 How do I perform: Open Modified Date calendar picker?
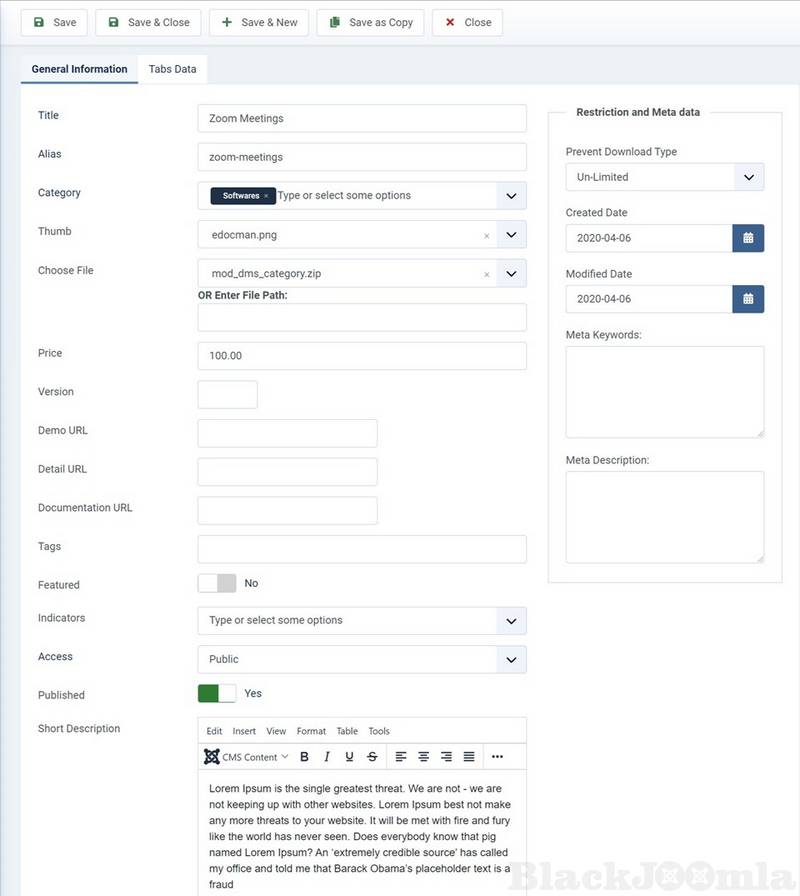click(748, 299)
